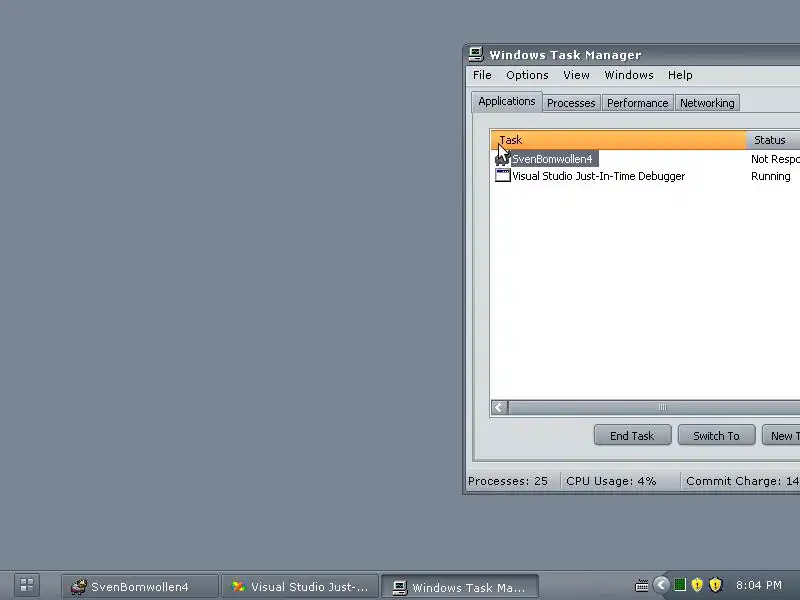Viewport: 800px width, 600px height.
Task: Switch to the Networking tab
Action: point(707,103)
